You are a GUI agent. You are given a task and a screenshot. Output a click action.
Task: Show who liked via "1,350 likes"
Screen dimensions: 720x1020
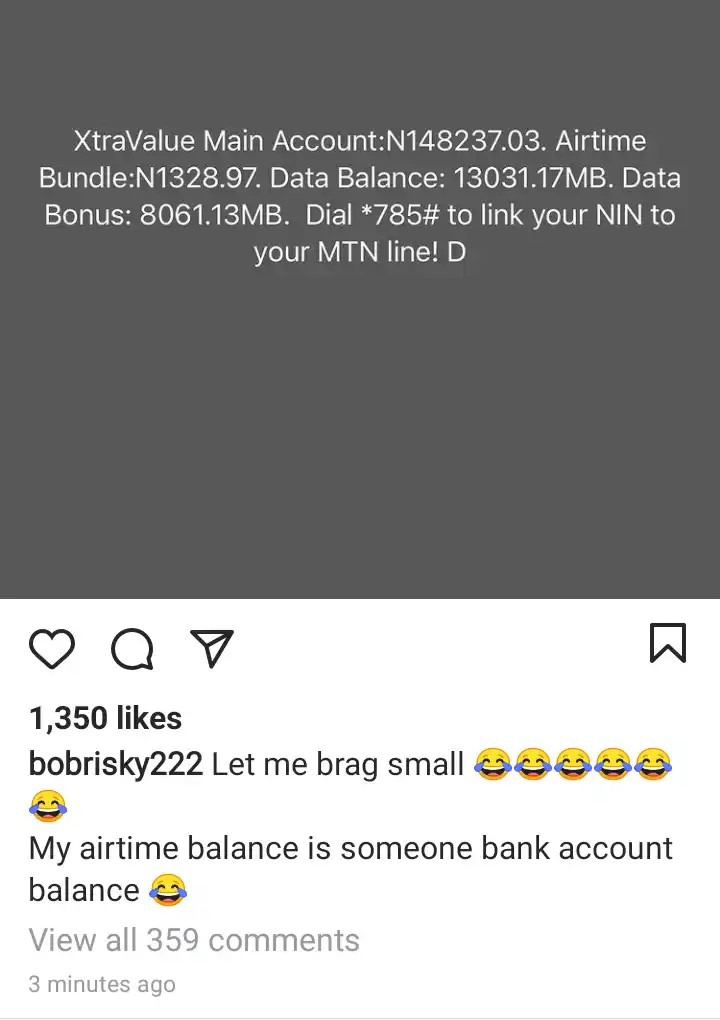pos(105,718)
